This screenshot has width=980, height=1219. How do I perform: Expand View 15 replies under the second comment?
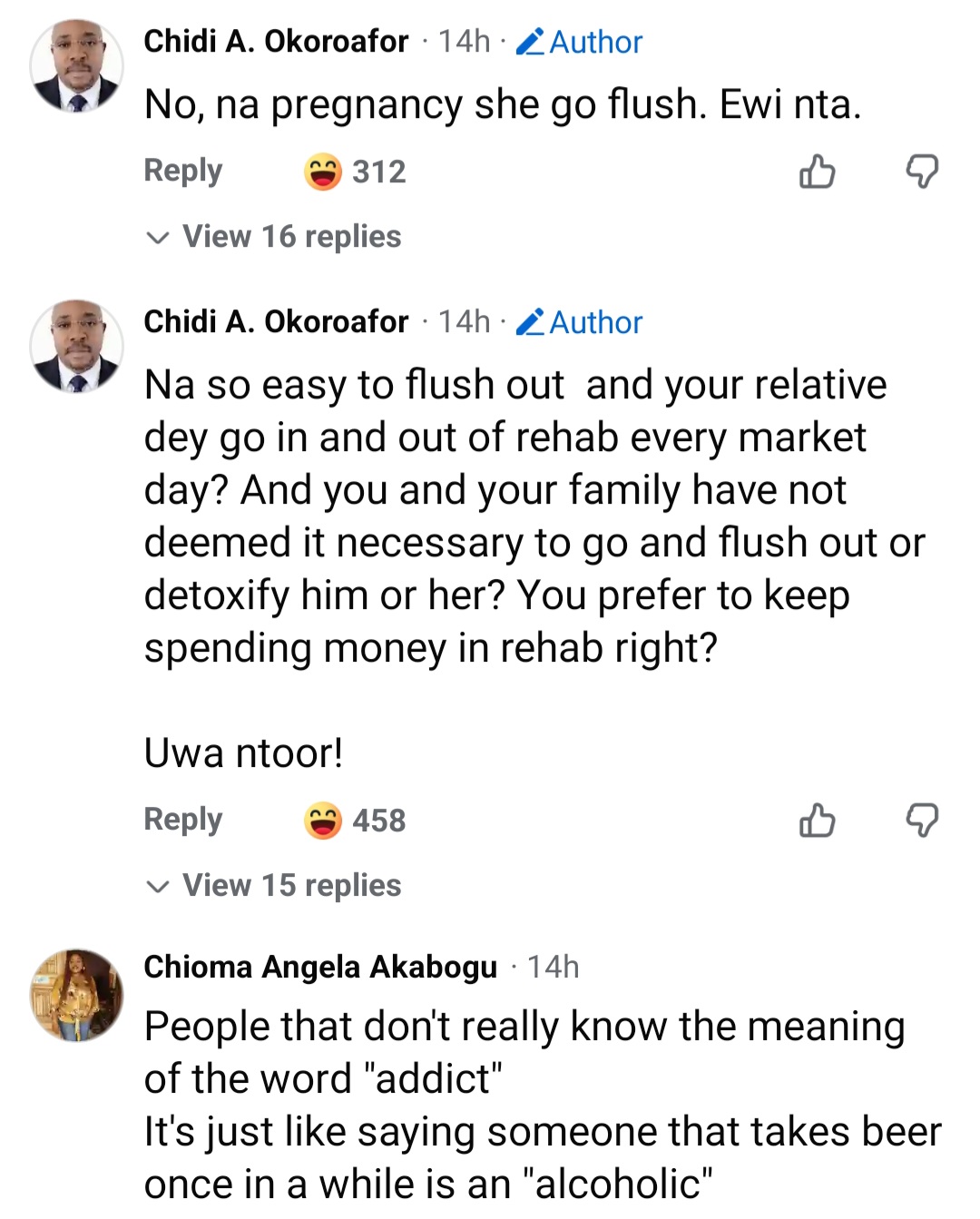point(290,886)
